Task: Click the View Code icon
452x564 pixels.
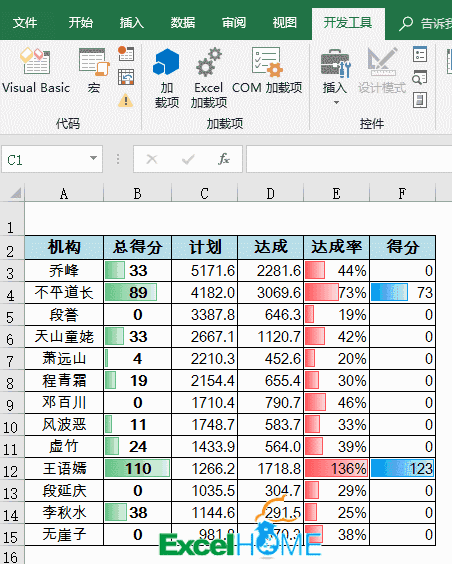Action: click(x=420, y=77)
